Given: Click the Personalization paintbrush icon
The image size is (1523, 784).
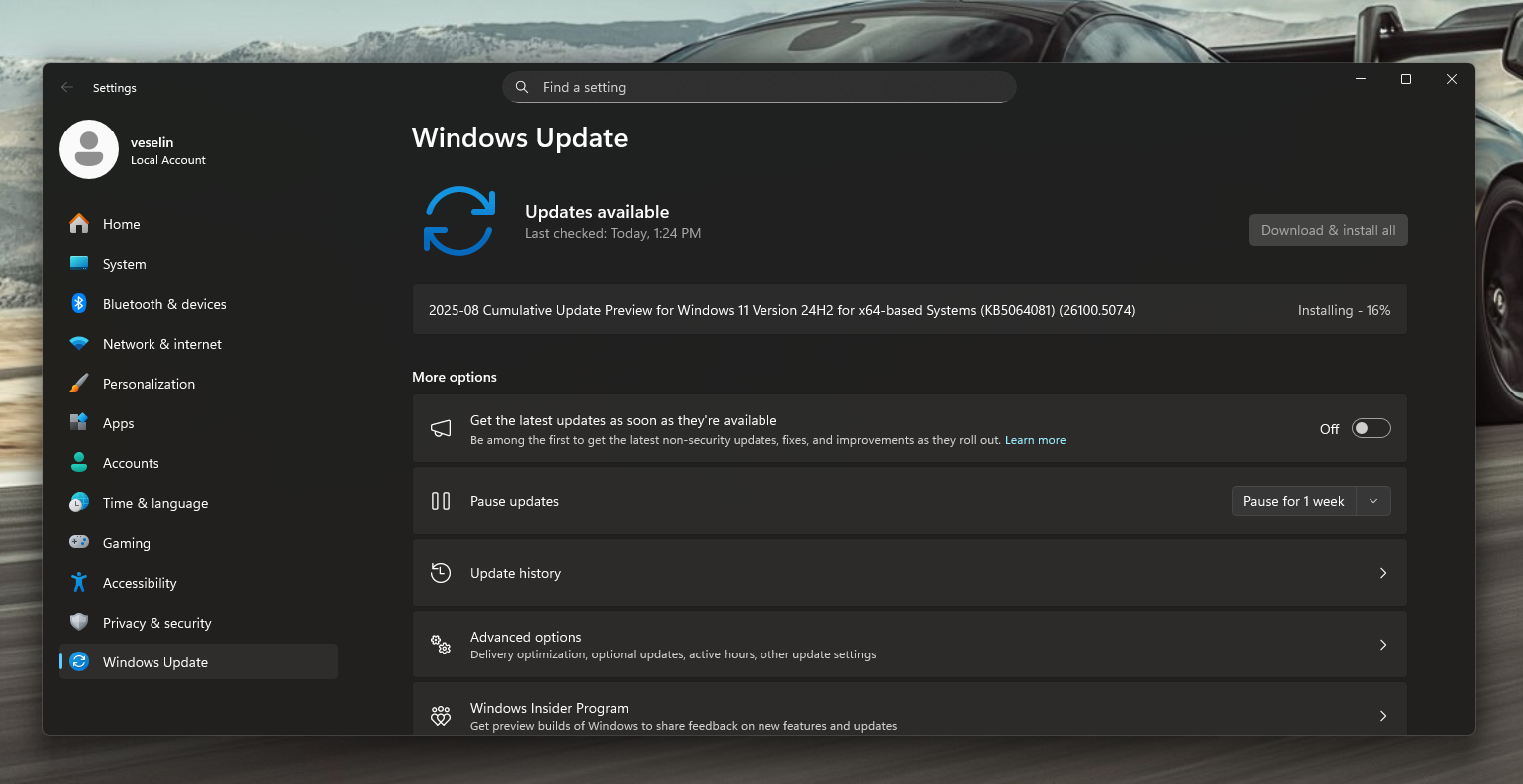Looking at the screenshot, I should pyautogui.click(x=79, y=384).
